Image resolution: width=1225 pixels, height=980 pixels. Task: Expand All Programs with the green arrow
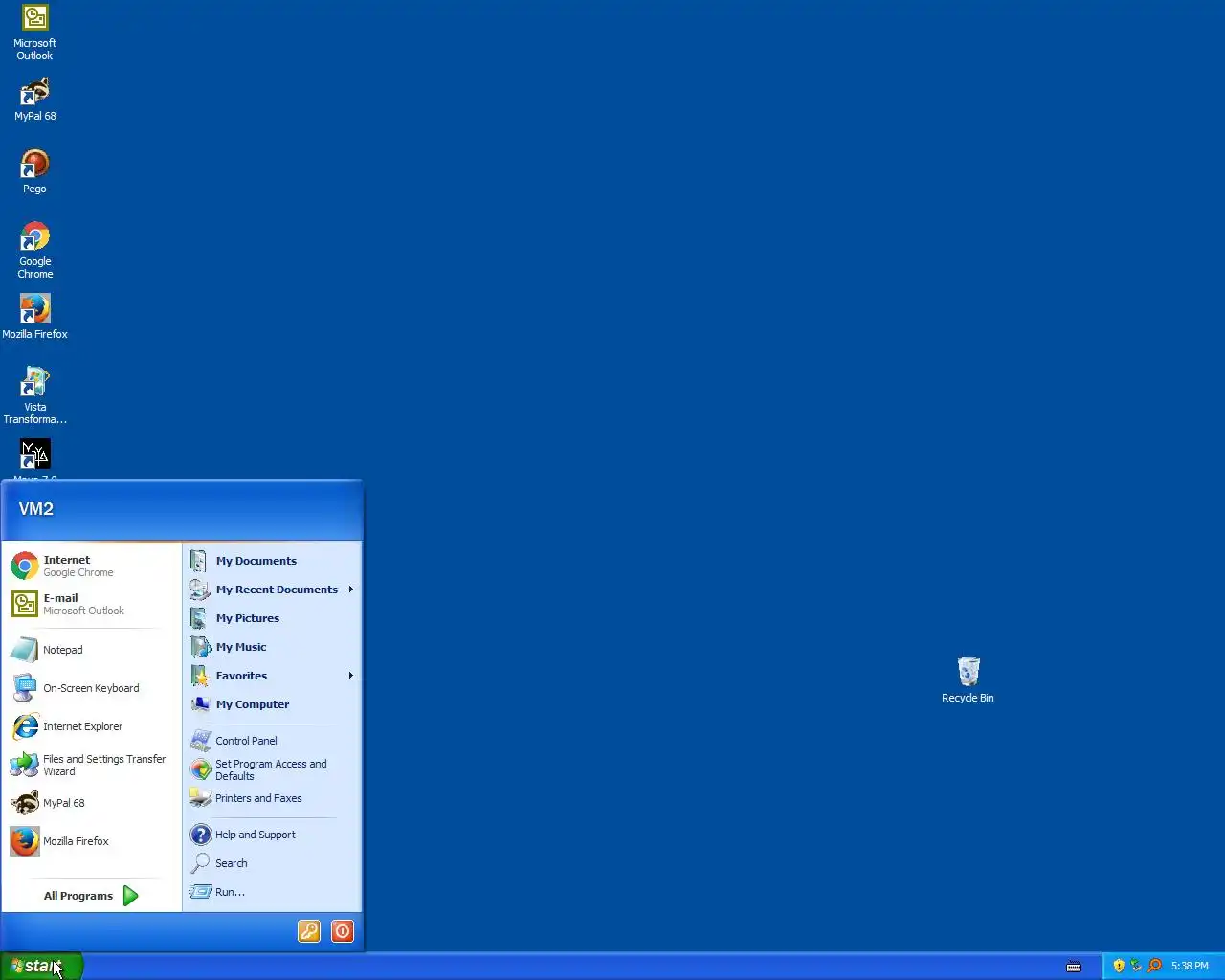click(x=131, y=896)
